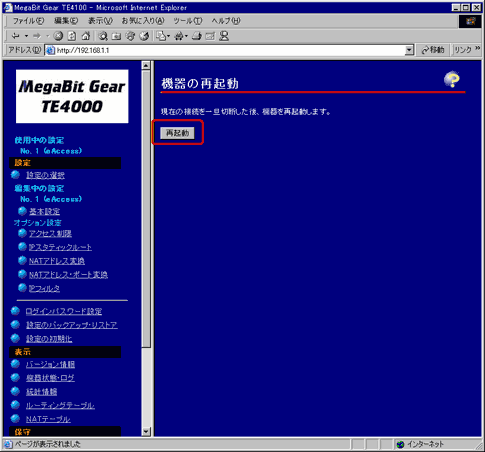The height and width of the screenshot is (452, 485).
Task: Open the NATアドレス変換 link
Action: [x=57, y=261]
